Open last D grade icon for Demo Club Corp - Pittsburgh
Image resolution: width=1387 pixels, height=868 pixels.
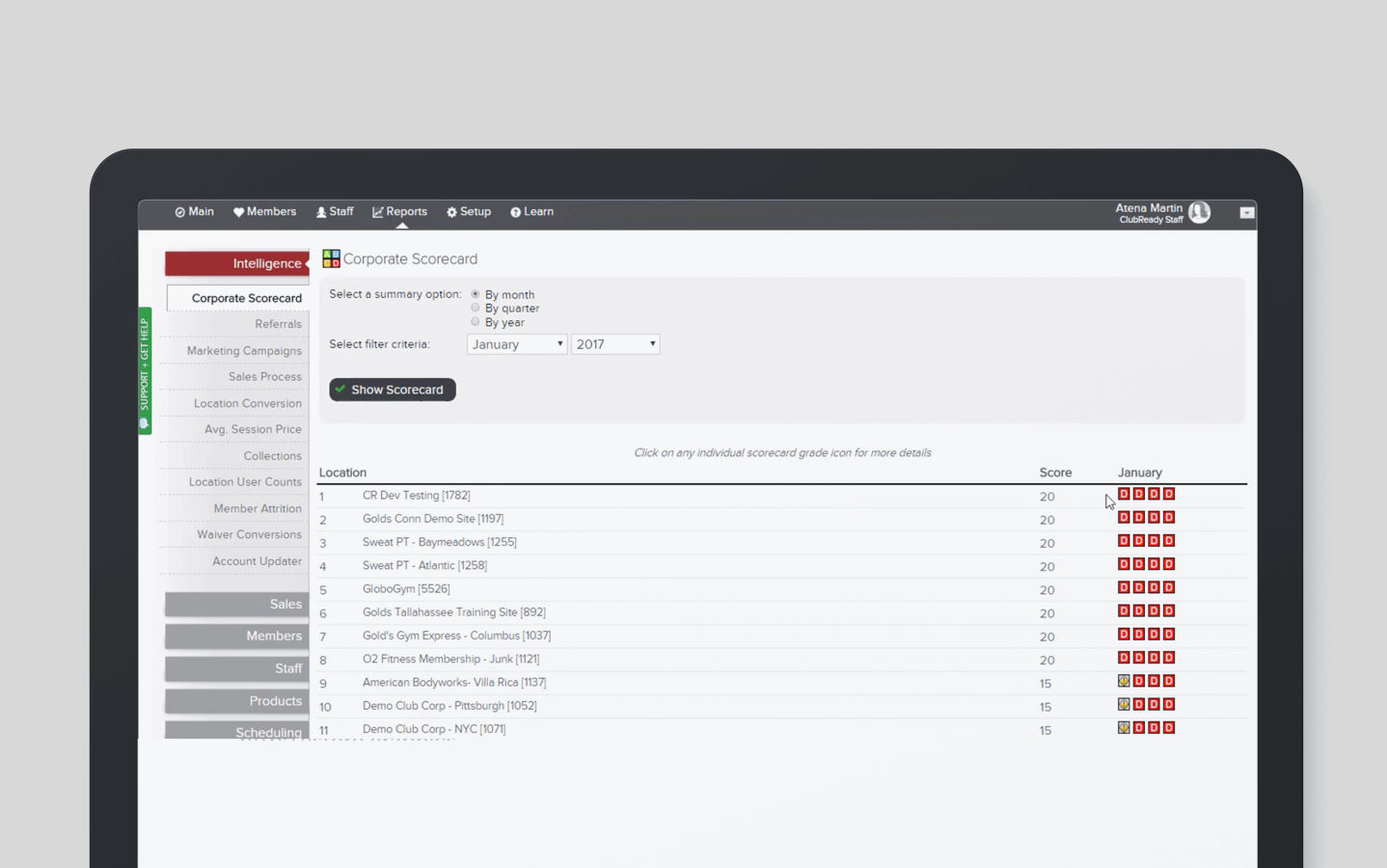pos(1169,704)
